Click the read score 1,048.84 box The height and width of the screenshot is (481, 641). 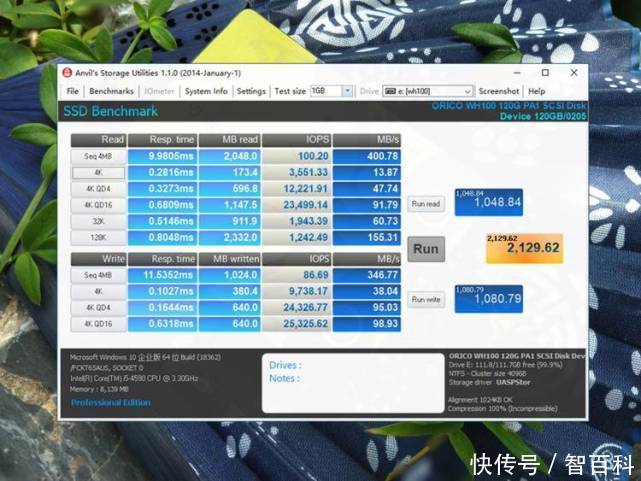point(489,202)
